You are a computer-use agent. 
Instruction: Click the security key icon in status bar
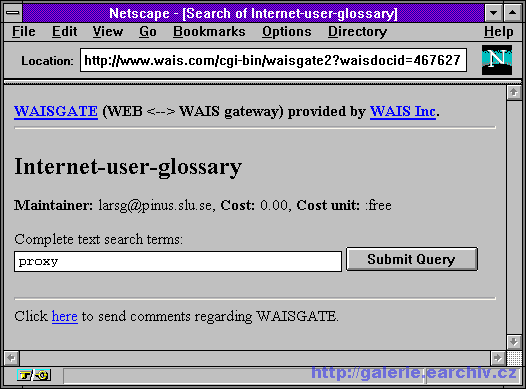coord(34,375)
